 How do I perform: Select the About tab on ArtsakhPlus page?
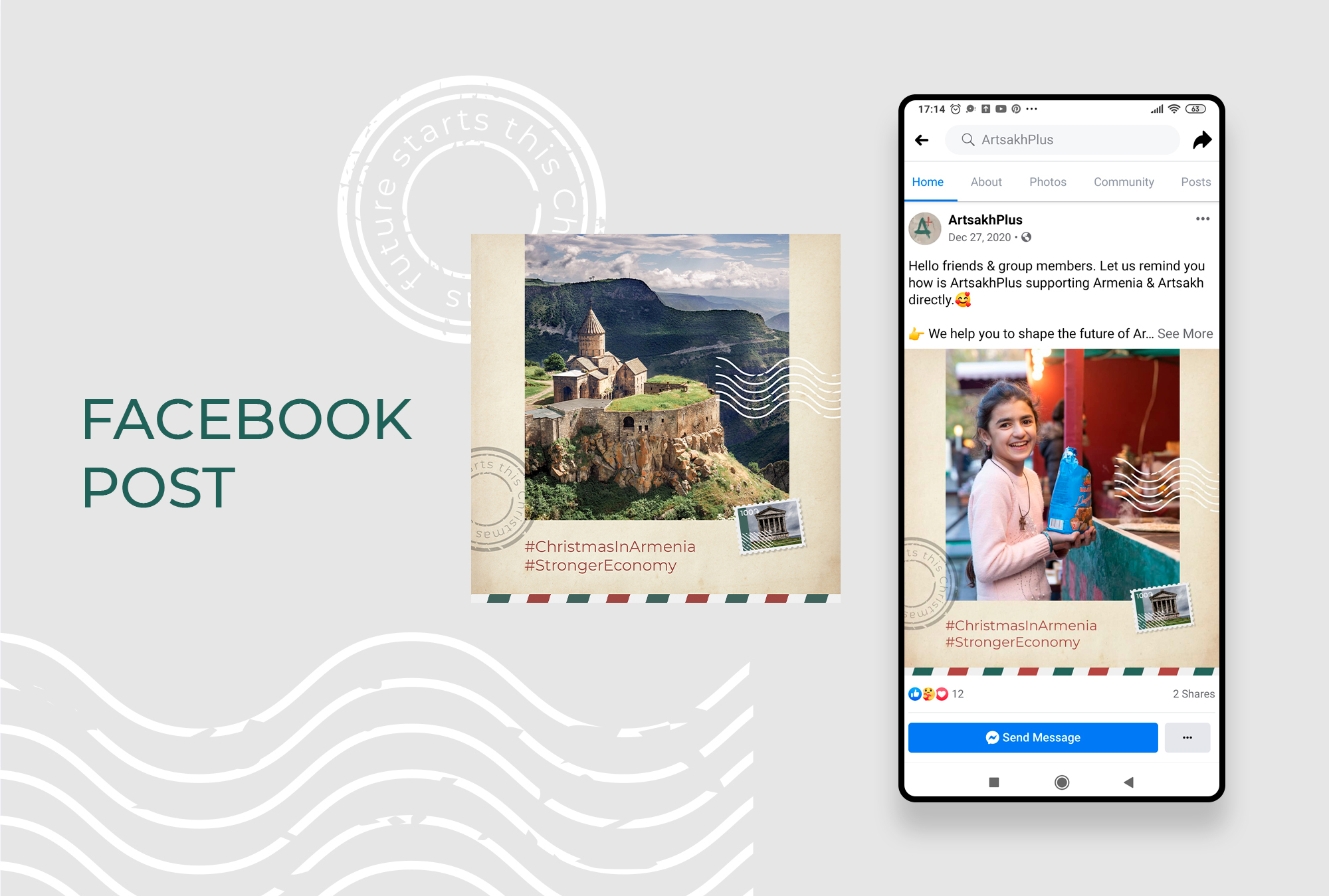[986, 181]
